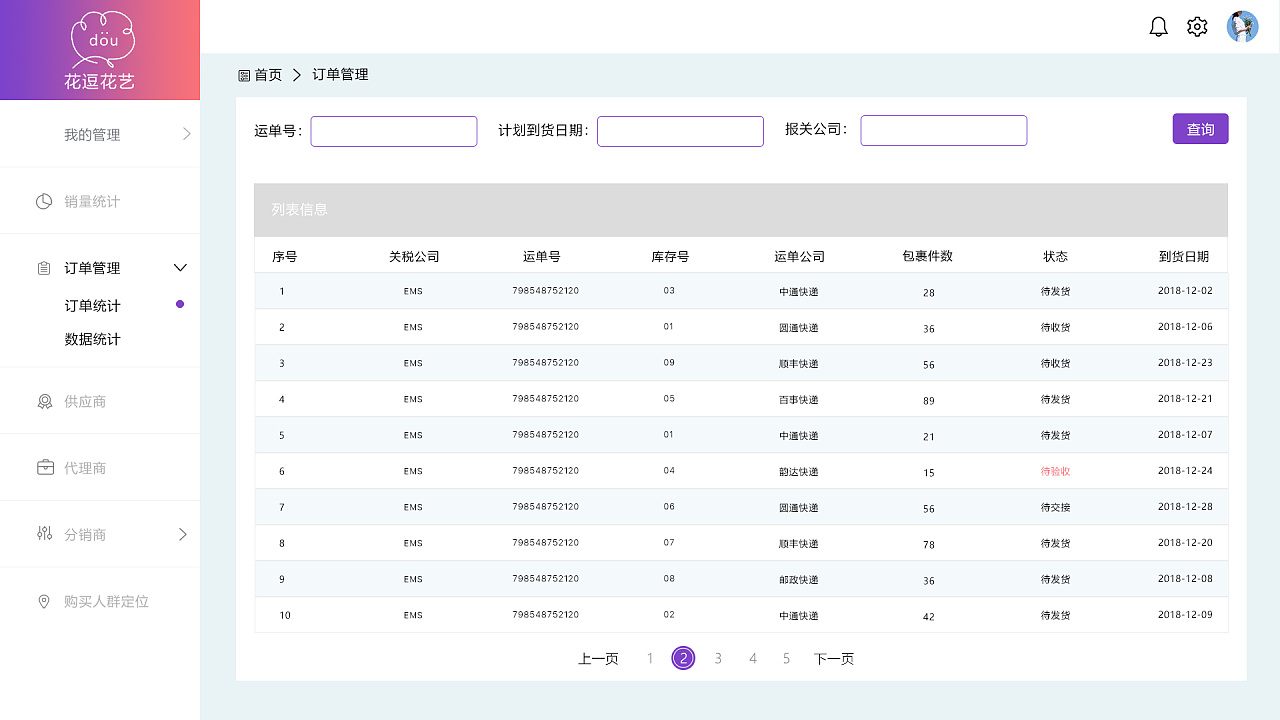Viewport: 1280px width, 720px height.
Task: Click the supplier badge icon
Action: tap(44, 402)
